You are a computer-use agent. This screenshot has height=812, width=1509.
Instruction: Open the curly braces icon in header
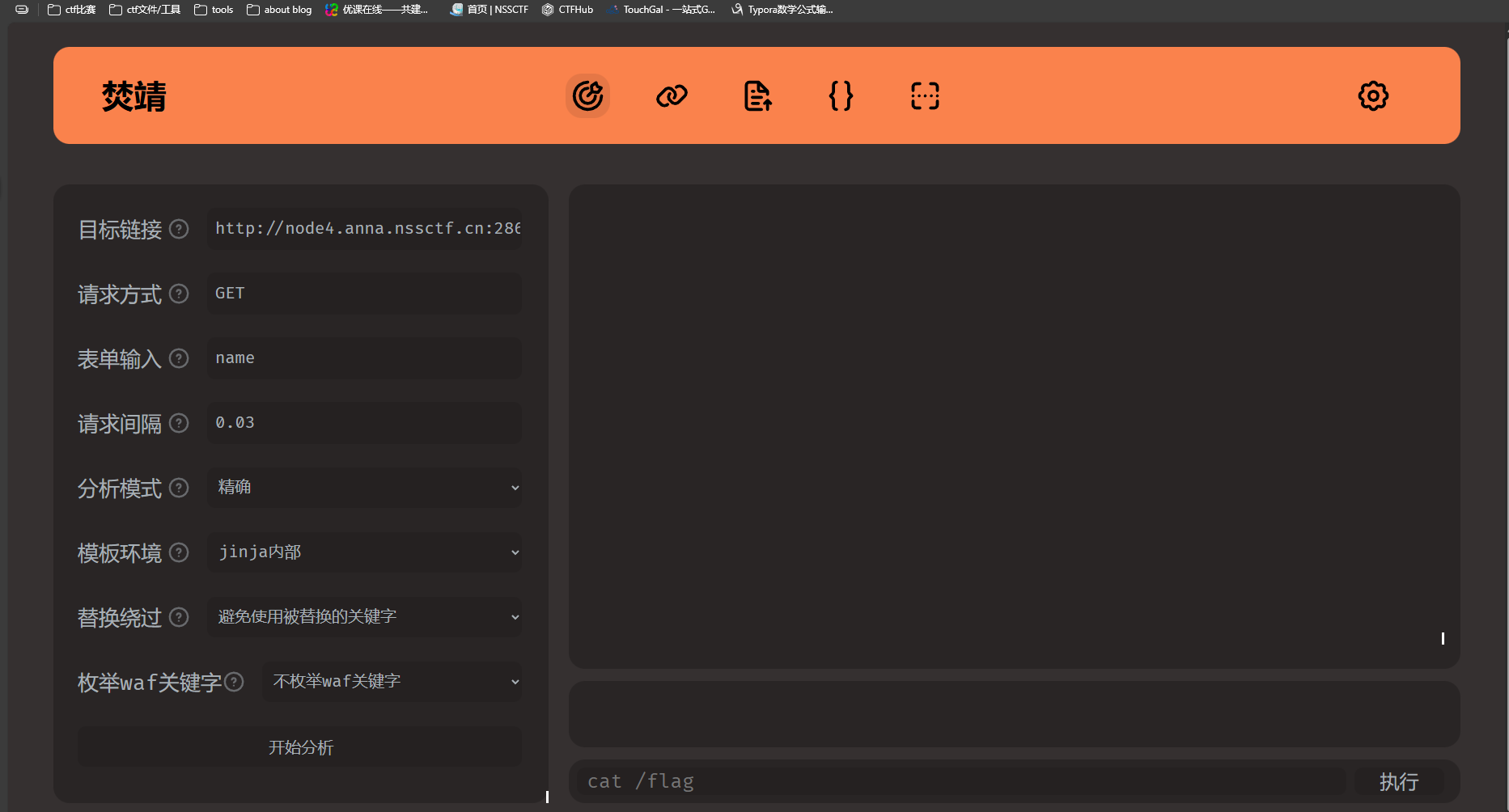841,95
